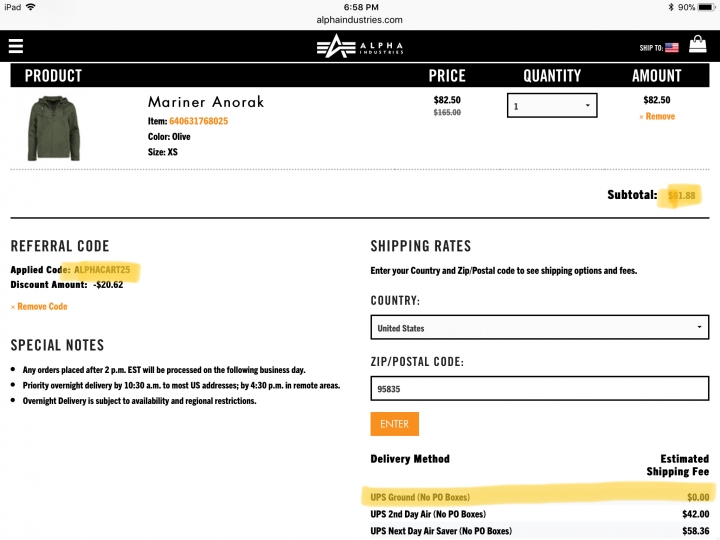Click the orange ENTER button
Image resolution: width=720 pixels, height=540 pixels.
(x=394, y=424)
